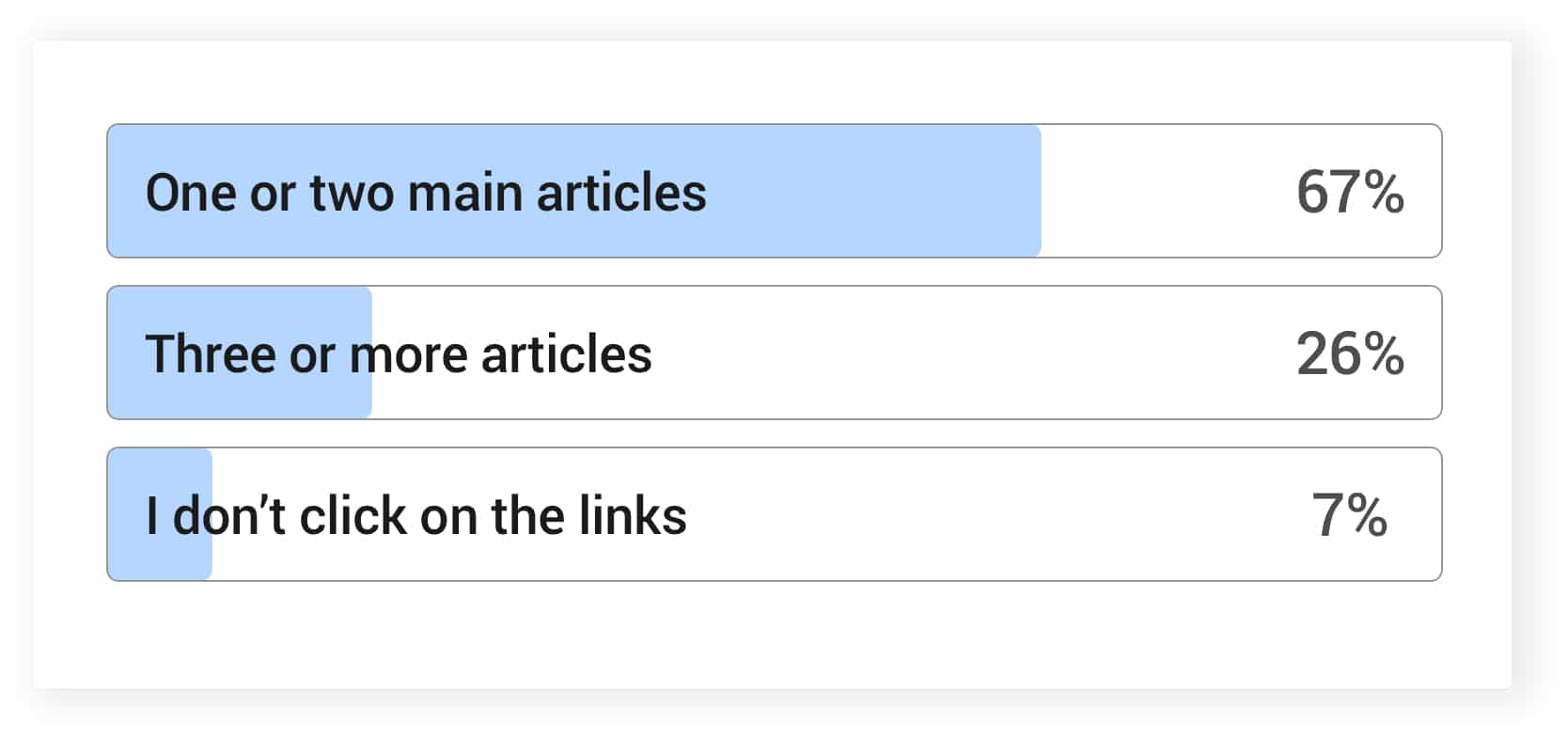
Task: Click the 67% result value
Action: click(x=1349, y=193)
